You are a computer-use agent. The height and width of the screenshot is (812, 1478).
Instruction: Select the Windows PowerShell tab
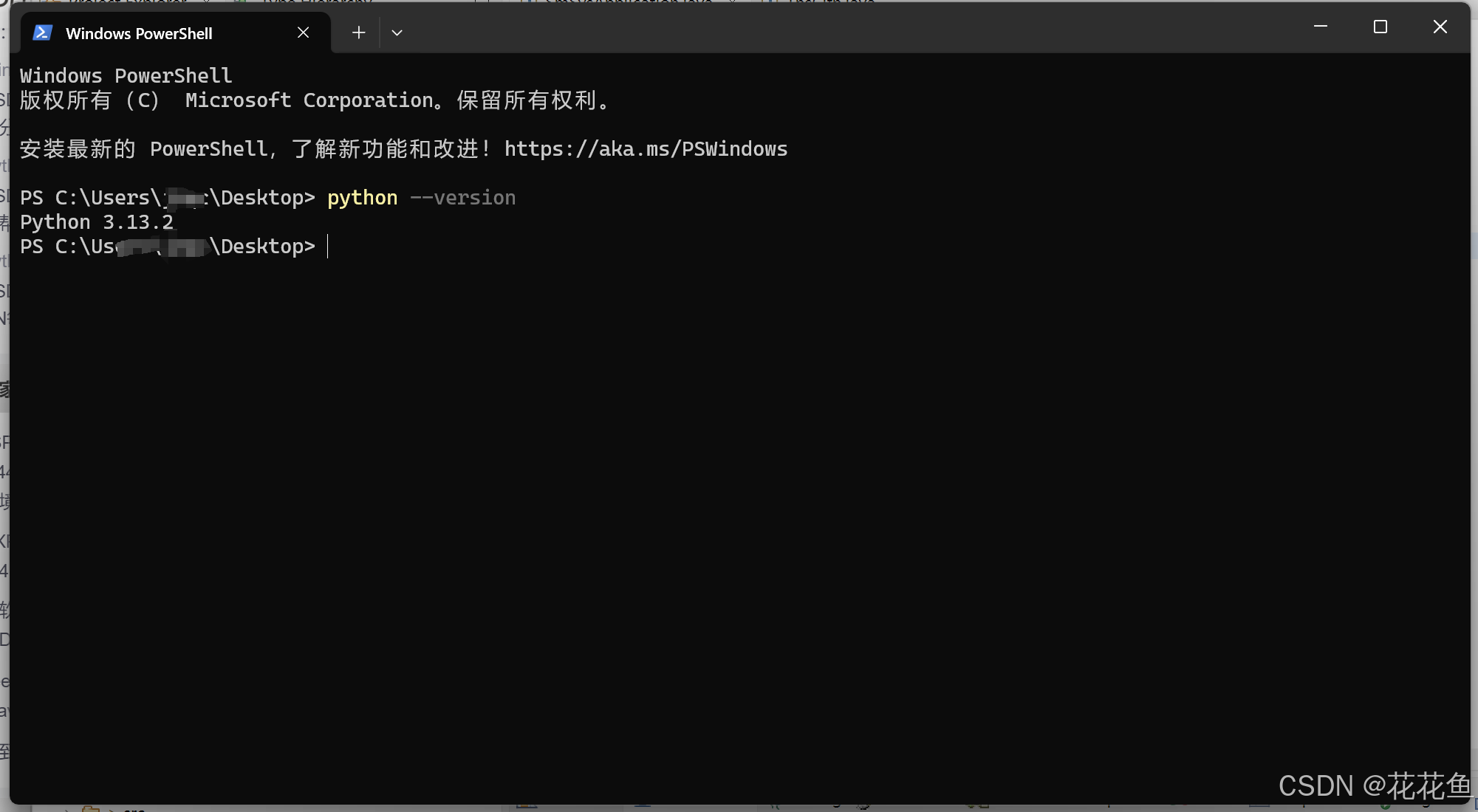pyautogui.click(x=139, y=33)
